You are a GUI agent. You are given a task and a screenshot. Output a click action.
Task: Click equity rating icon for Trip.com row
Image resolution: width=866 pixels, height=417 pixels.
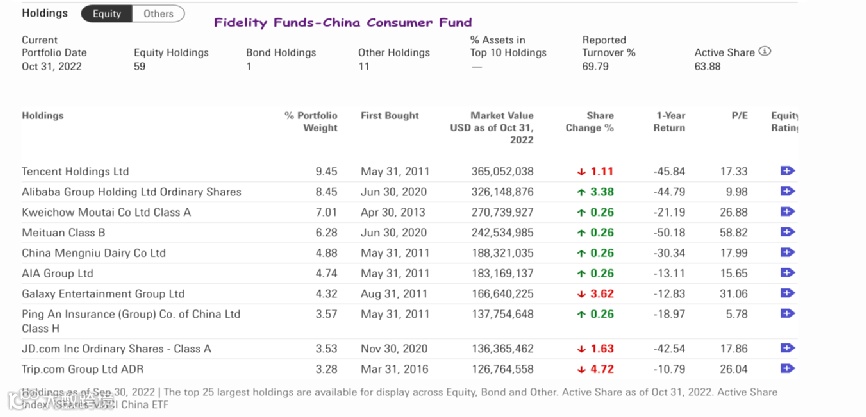787,368
